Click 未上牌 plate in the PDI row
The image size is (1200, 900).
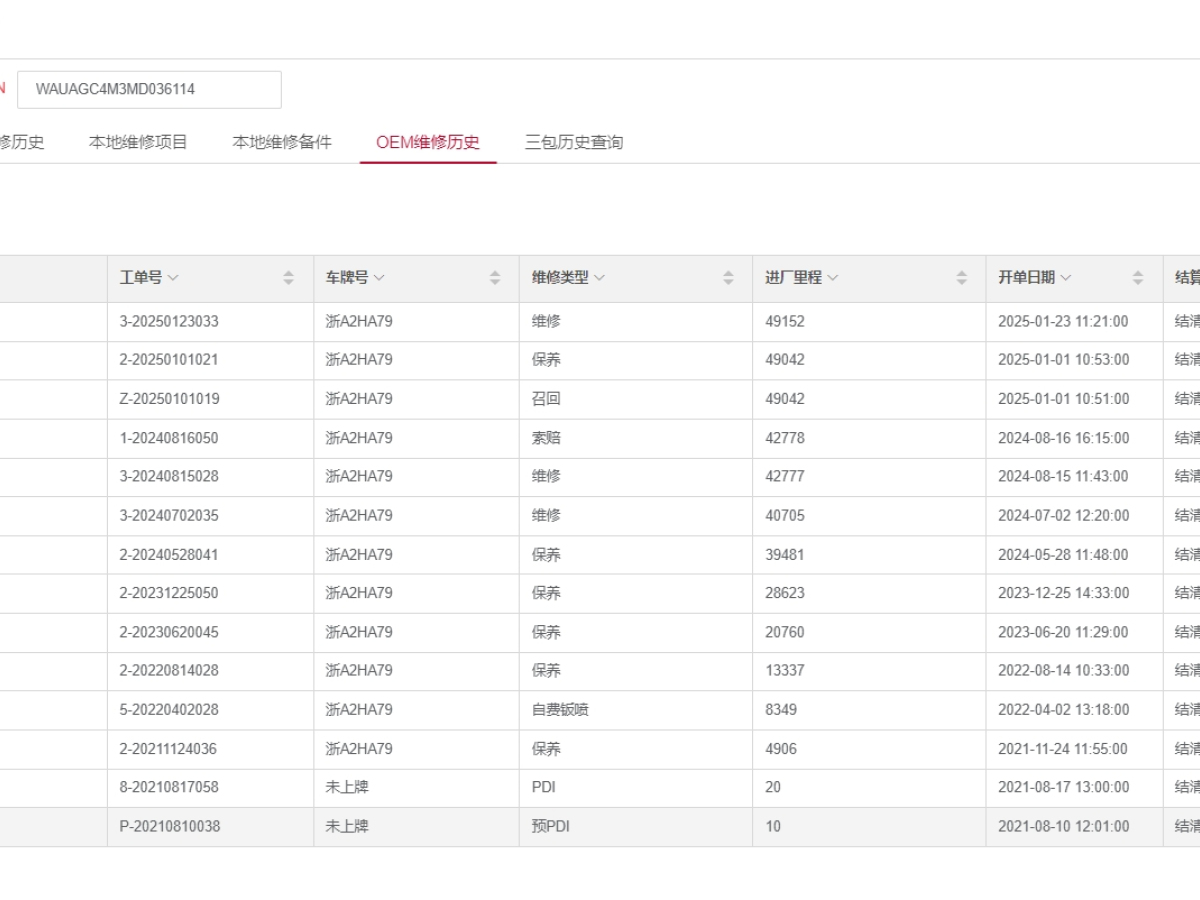coord(347,787)
